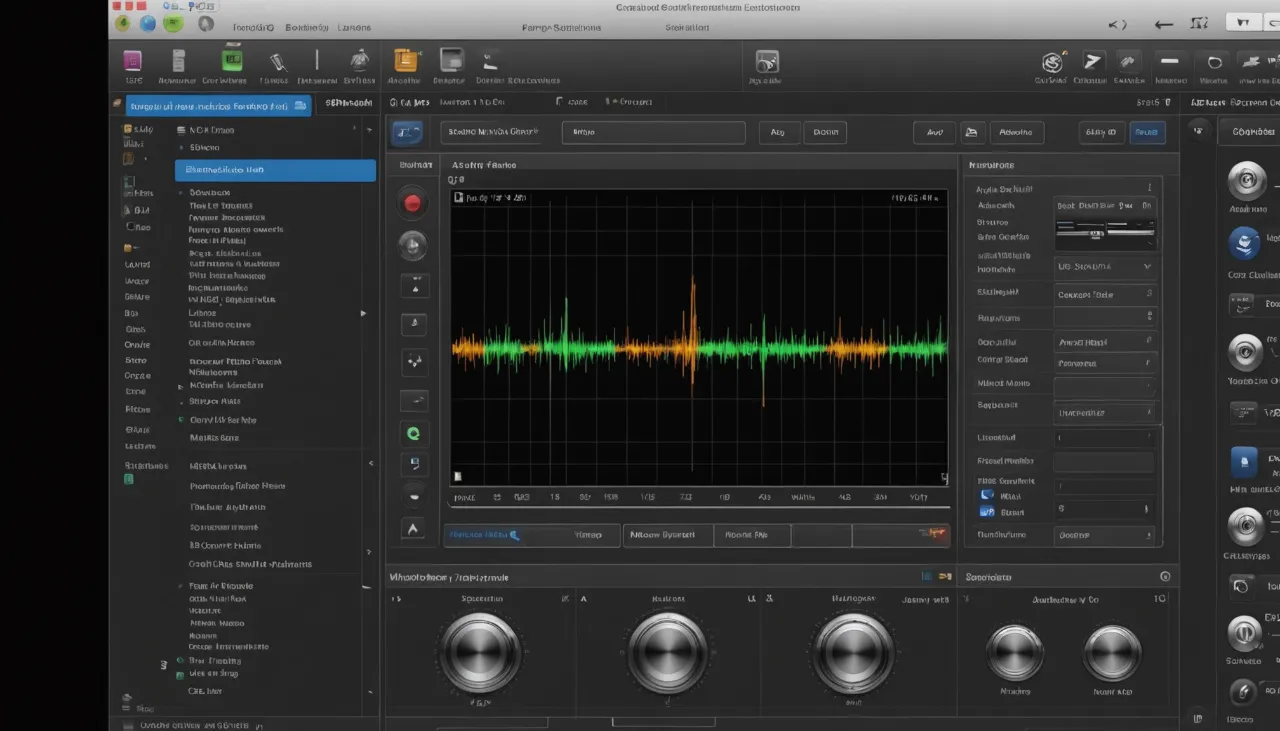Toggle the small checkbox at the waveform's top-left corner

coord(459,198)
